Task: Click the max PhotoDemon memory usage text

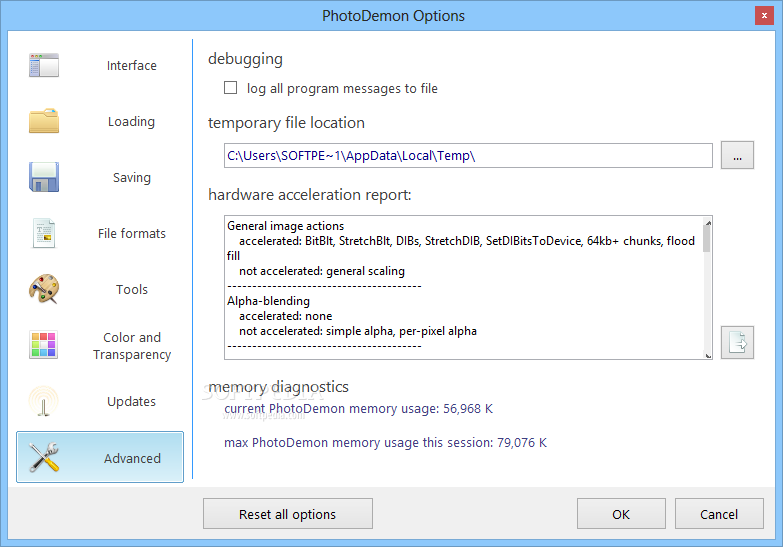Action: (386, 443)
